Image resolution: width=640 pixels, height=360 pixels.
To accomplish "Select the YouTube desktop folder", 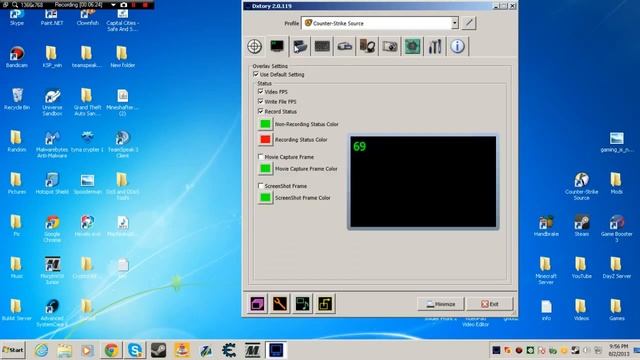I will point(581,268).
